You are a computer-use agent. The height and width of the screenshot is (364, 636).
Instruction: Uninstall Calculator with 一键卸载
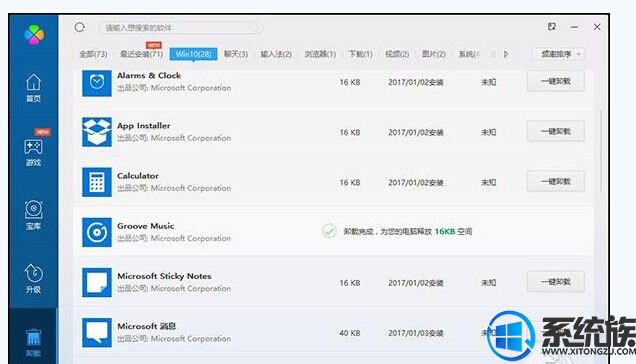coord(555,181)
